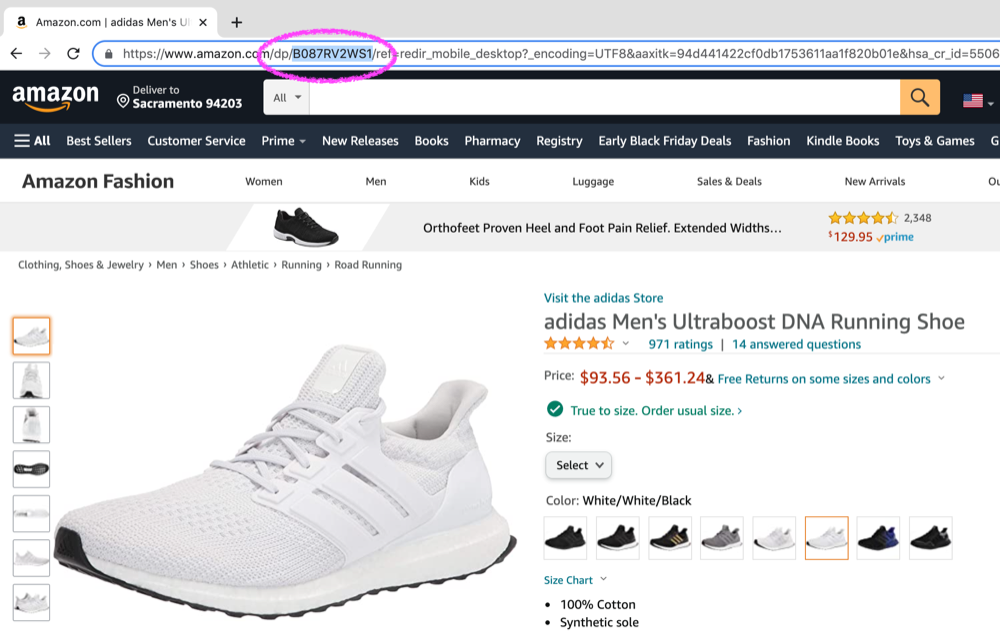
Task: Select the last product thumbnail image
Action: pos(31,602)
